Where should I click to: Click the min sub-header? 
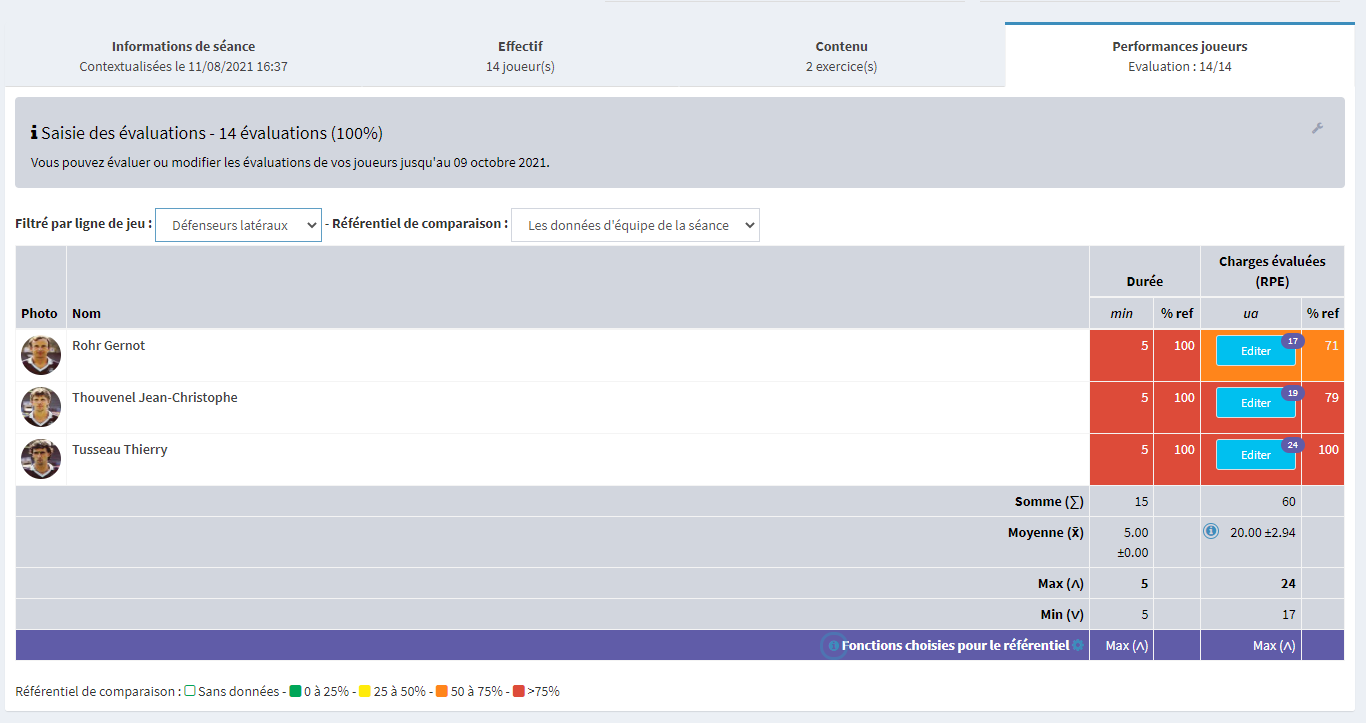[x=1121, y=313]
